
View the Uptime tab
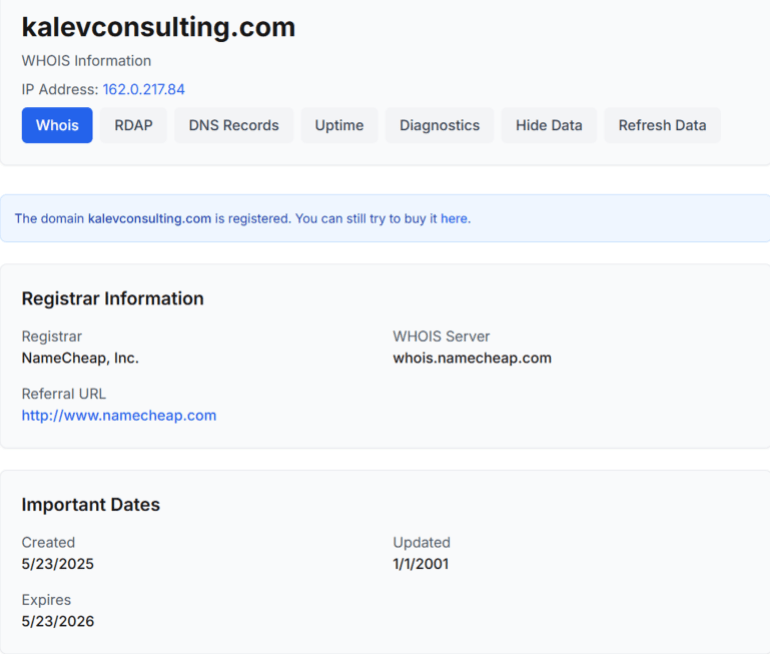point(339,125)
